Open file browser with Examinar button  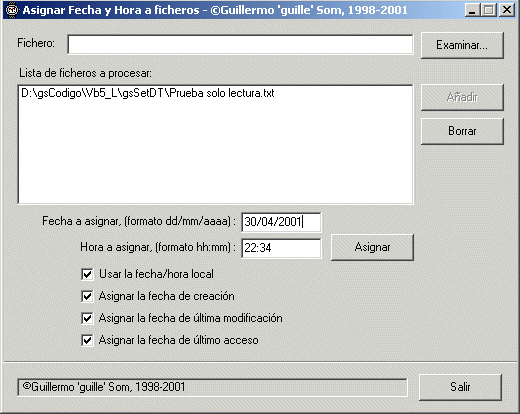click(x=462, y=45)
